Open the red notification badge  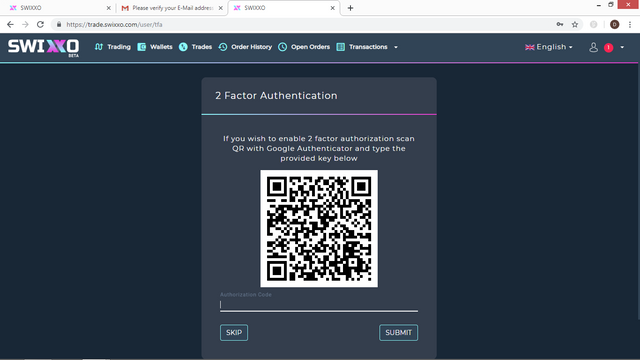(x=609, y=48)
